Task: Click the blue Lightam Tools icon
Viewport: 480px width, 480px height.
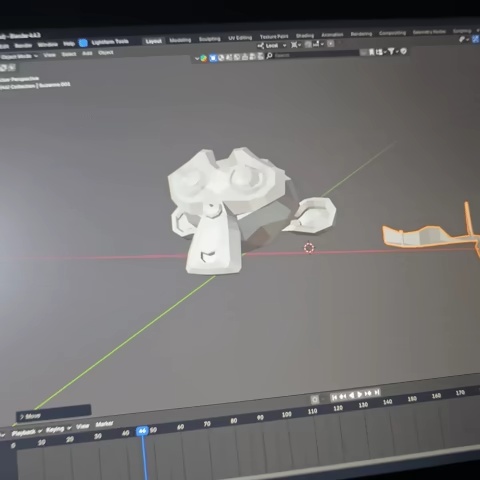Action: (83, 43)
